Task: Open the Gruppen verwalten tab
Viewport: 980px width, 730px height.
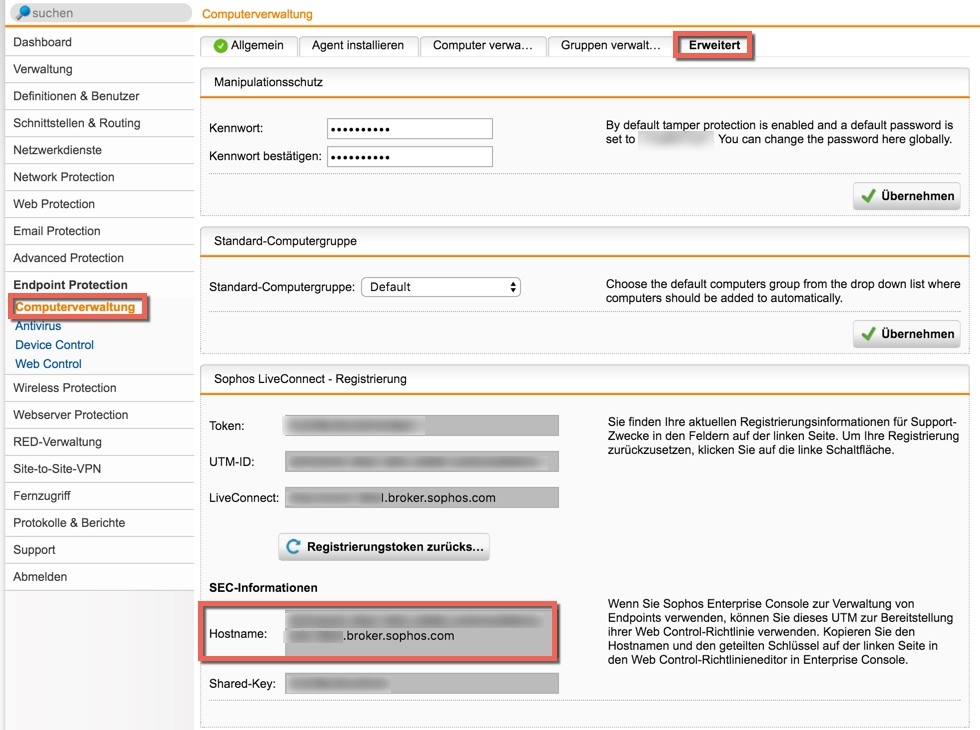Action: coord(610,46)
